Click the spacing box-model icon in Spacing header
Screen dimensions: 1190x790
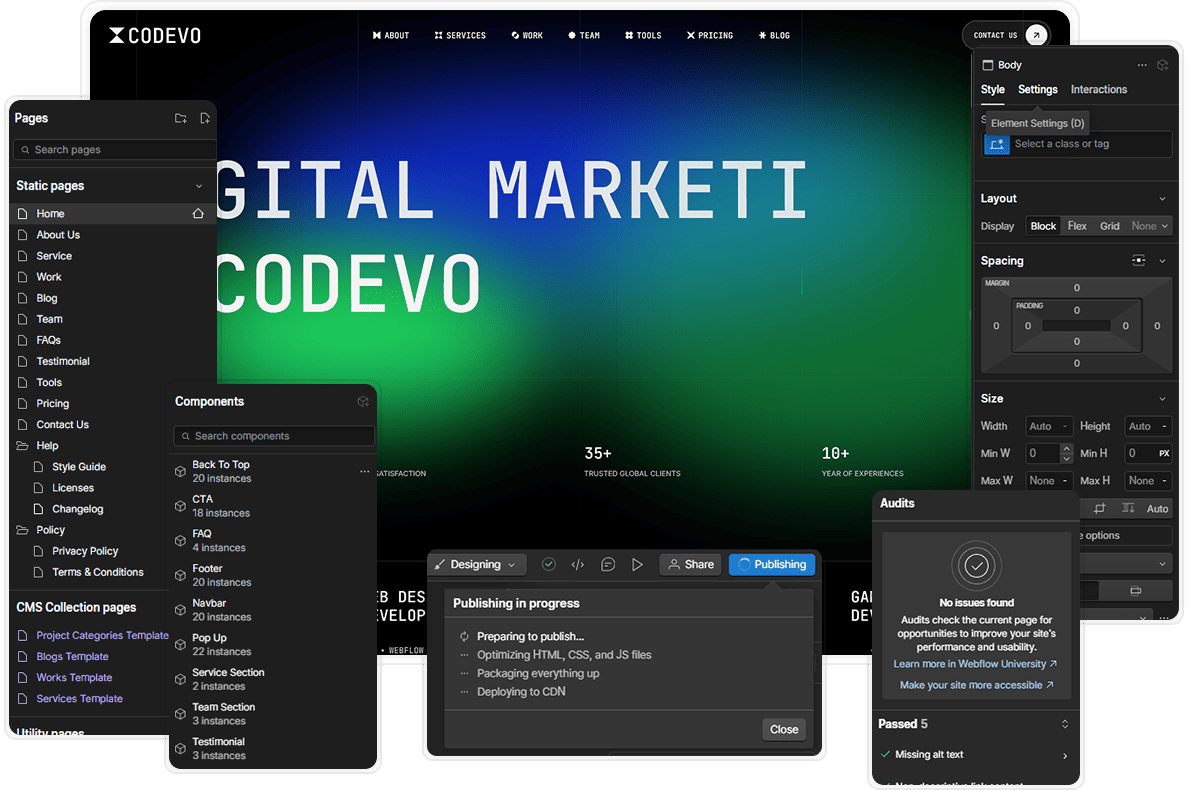point(1138,261)
